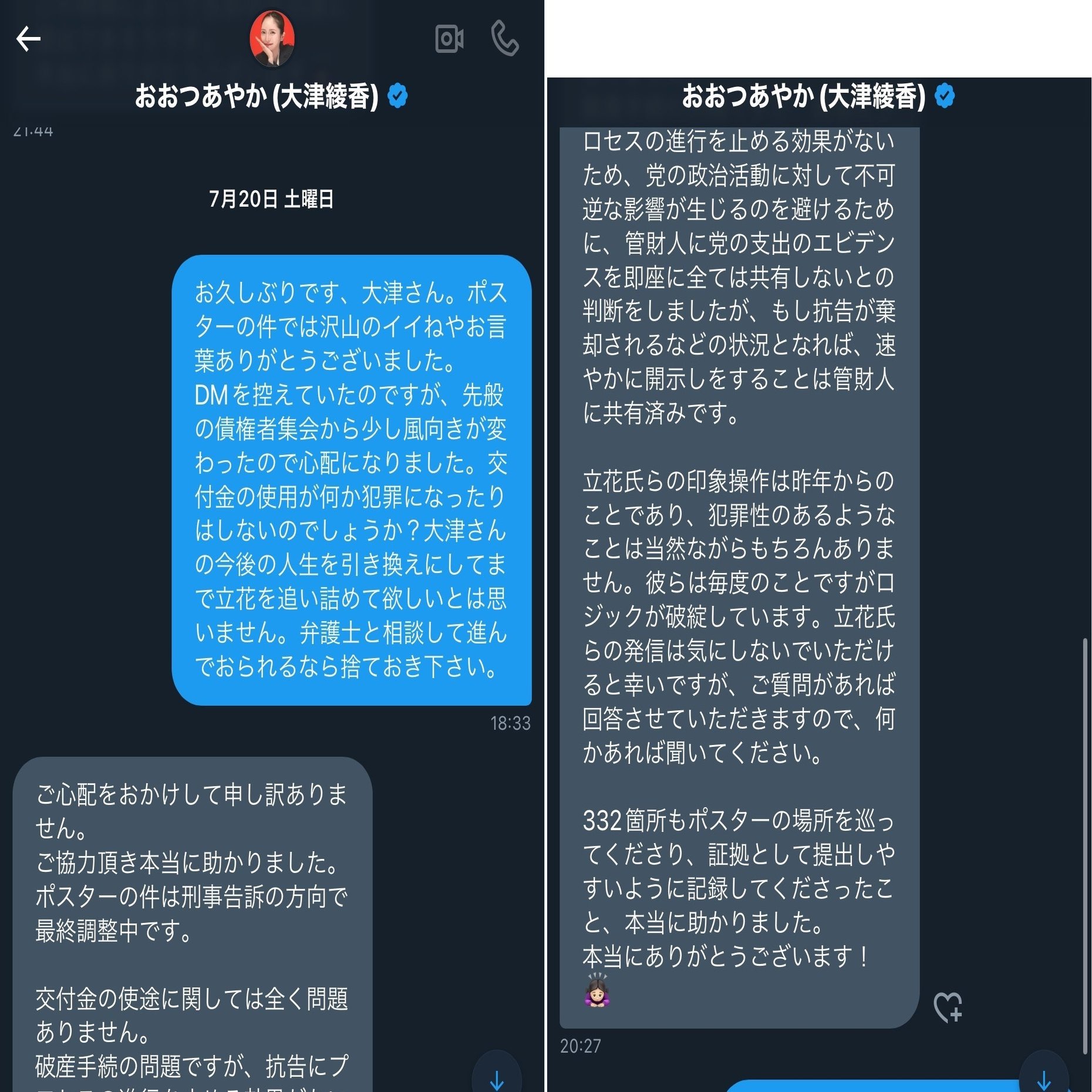Viewport: 1092px width, 1092px height.
Task: Select the blue message starting お久しぶりです
Action: point(352,480)
